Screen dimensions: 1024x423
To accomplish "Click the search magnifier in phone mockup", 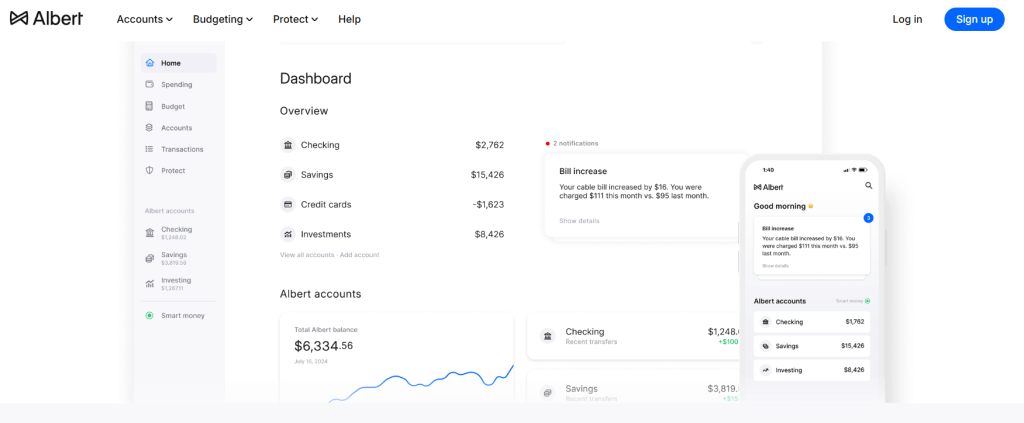I will pos(869,186).
